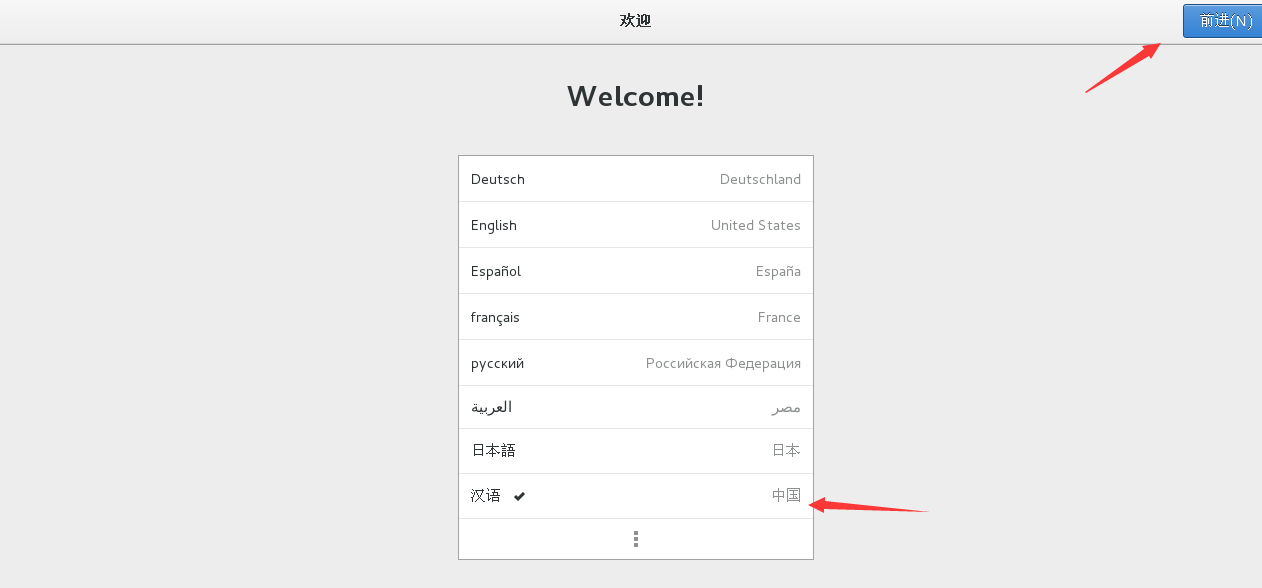Select English language row
The image size is (1262, 588).
[x=636, y=225]
